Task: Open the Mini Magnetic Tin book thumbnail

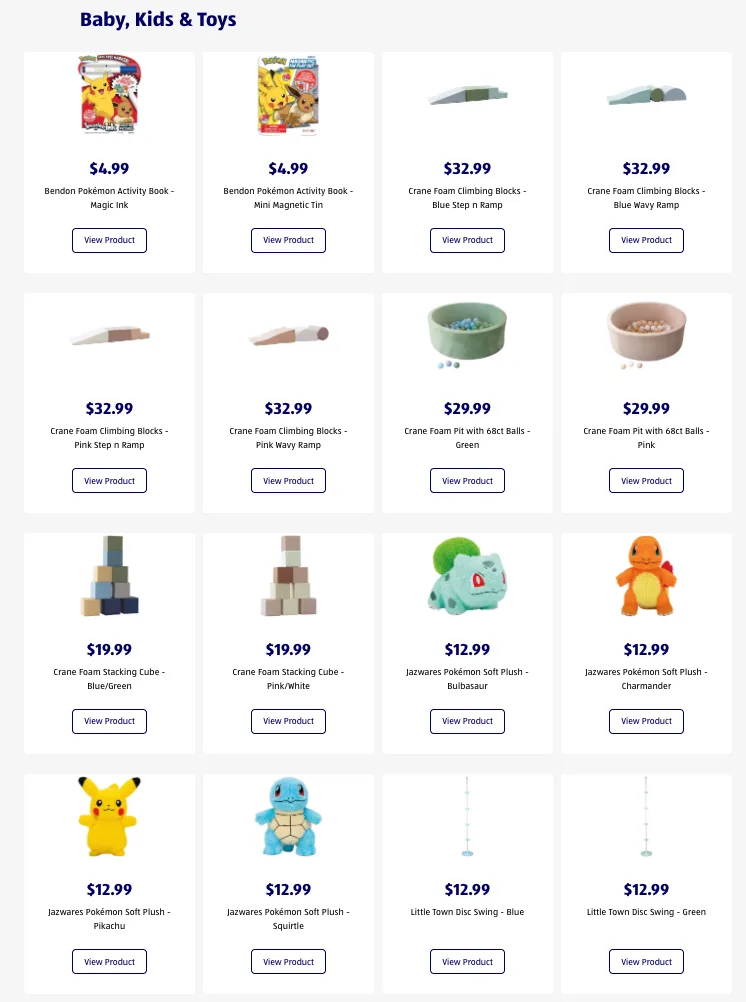Action: click(288, 96)
